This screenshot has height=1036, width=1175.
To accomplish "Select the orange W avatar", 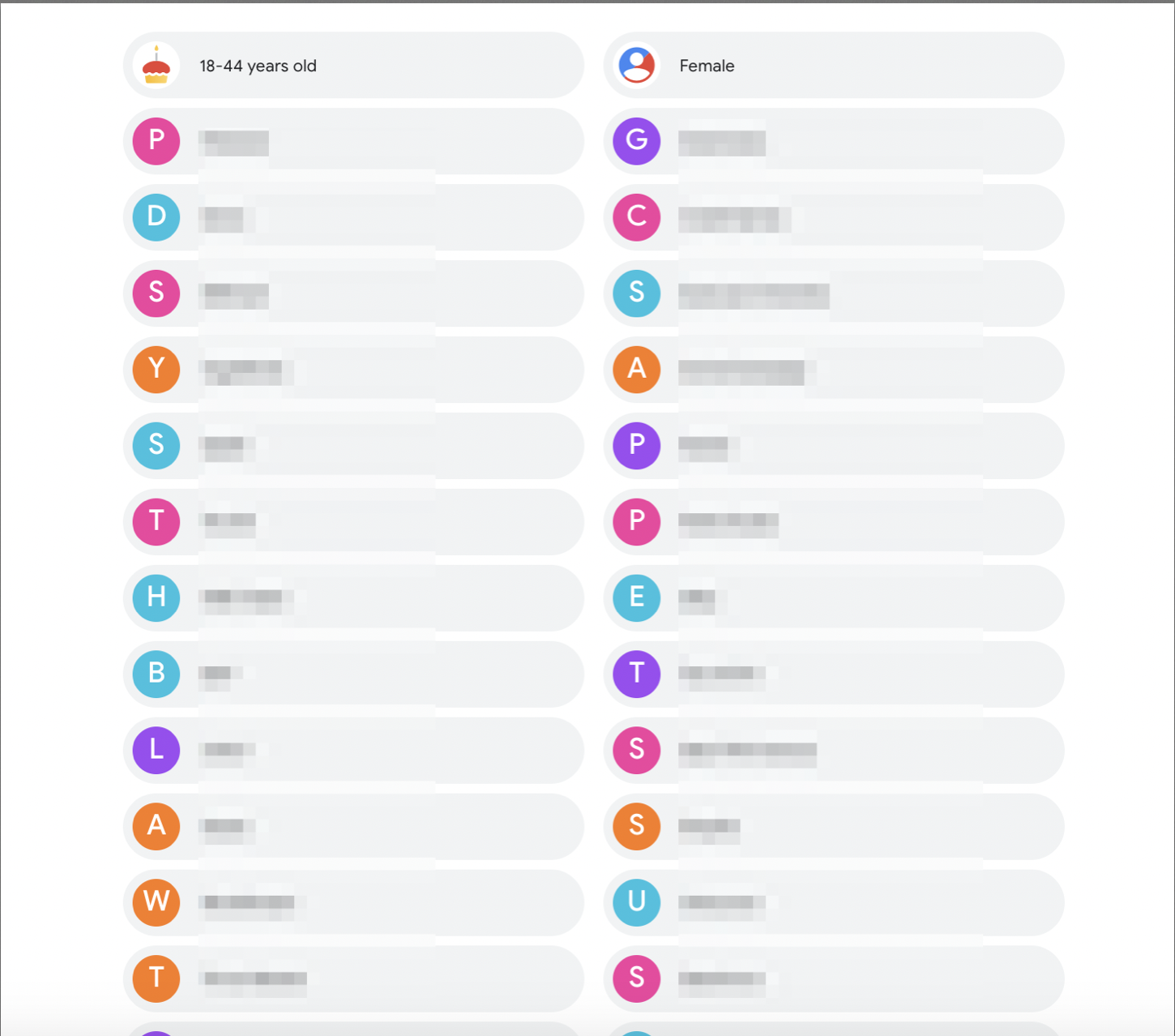I will pyautogui.click(x=156, y=901).
